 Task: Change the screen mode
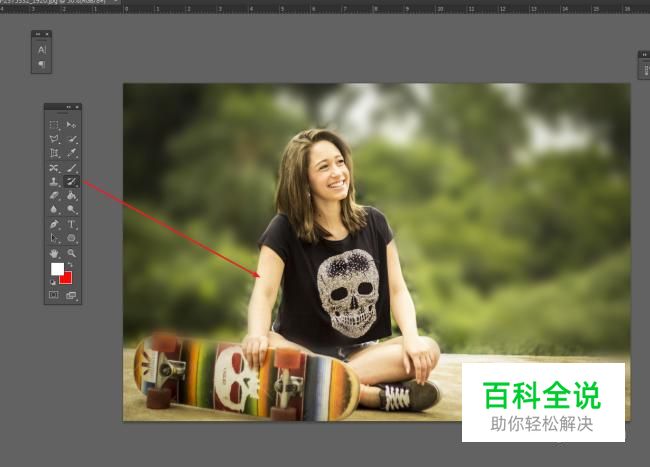(x=71, y=295)
